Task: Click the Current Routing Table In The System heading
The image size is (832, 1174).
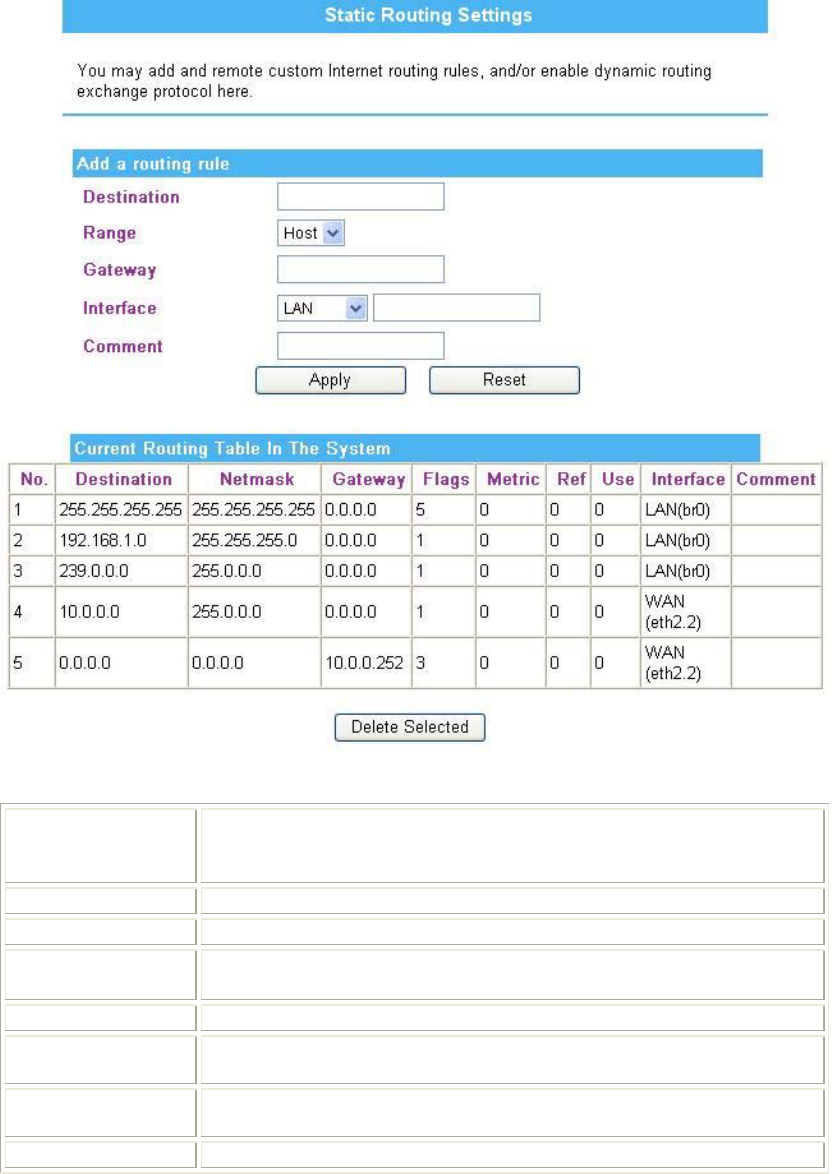Action: pos(232,449)
